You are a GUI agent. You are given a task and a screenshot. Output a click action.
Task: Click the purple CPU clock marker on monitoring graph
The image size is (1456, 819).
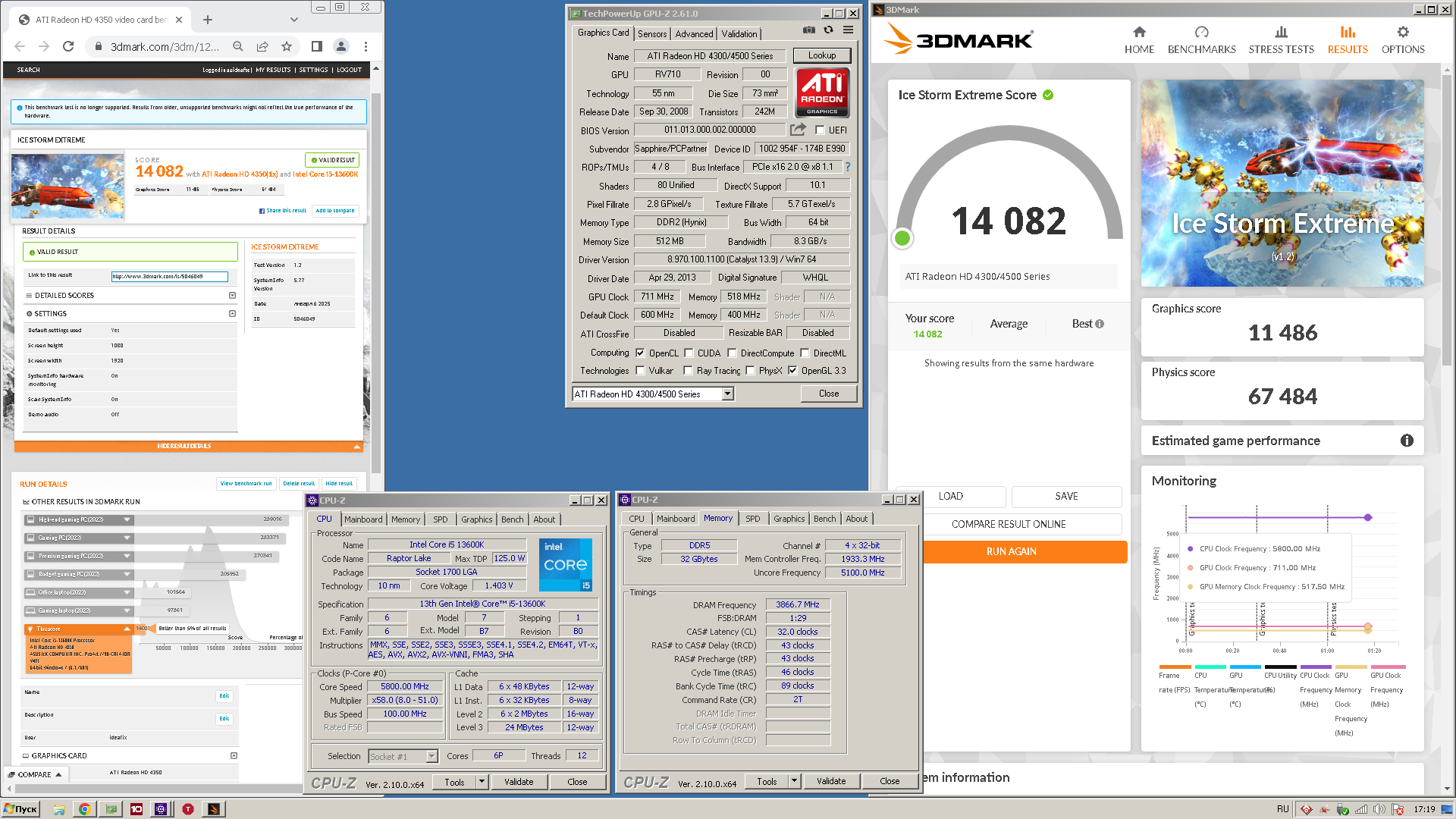[x=1368, y=517]
